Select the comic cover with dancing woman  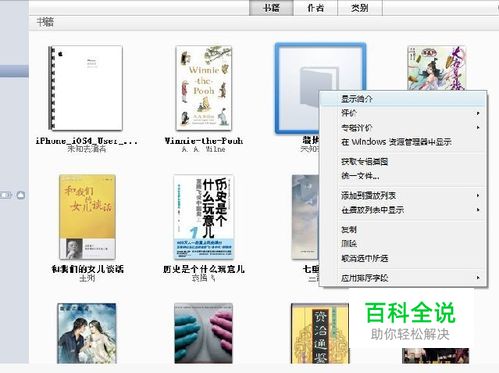[x=436, y=68]
